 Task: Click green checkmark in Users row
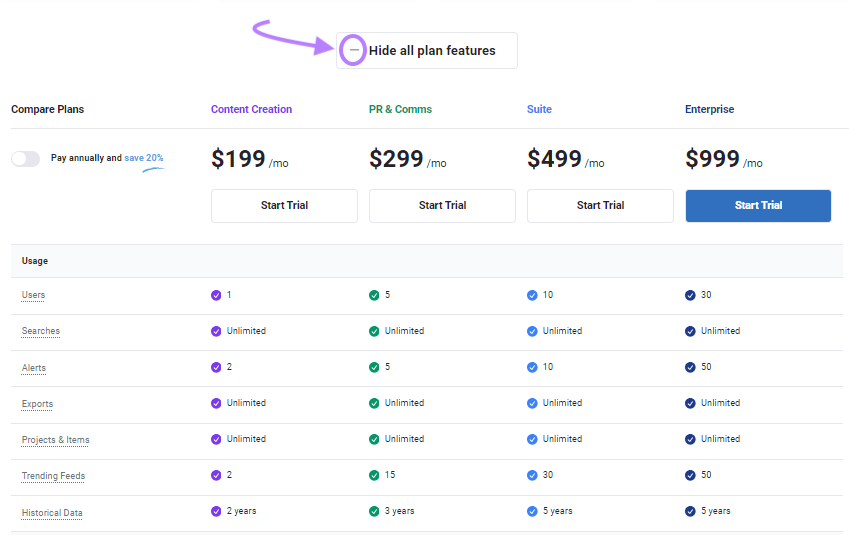(374, 295)
